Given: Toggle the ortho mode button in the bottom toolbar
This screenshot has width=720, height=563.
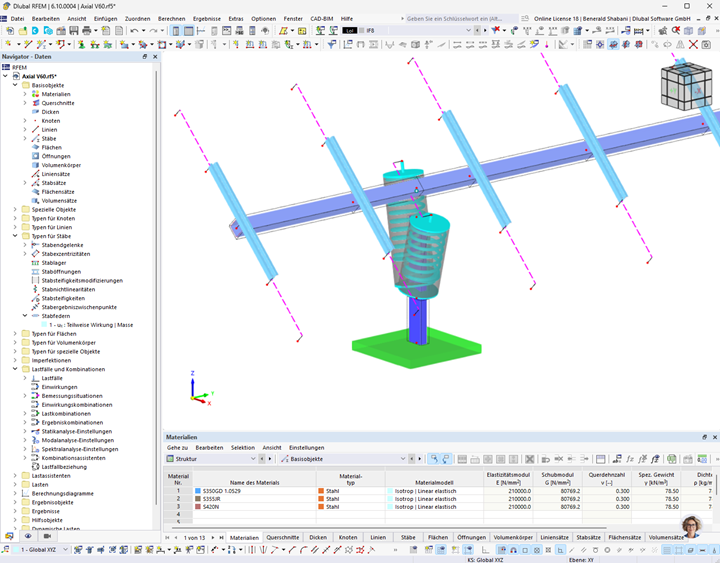Looking at the screenshot, I should [560, 550].
